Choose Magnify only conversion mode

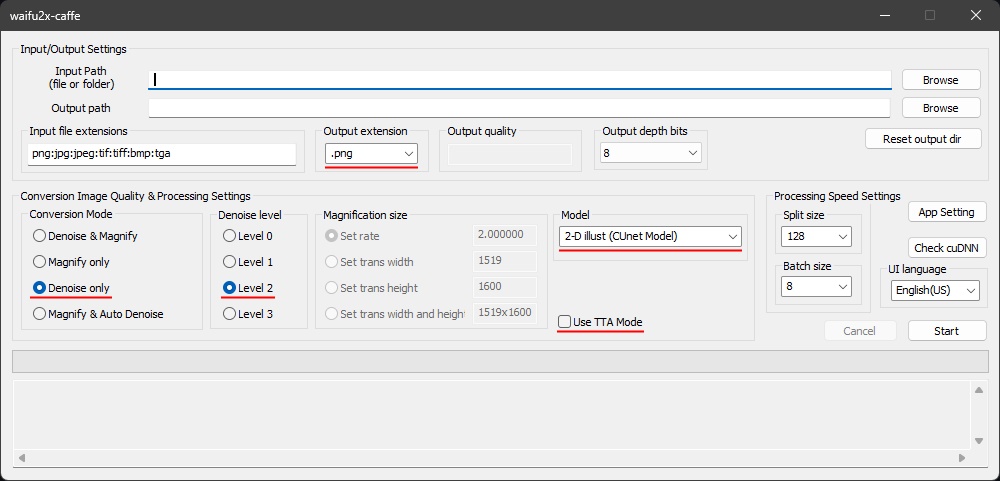(40, 262)
